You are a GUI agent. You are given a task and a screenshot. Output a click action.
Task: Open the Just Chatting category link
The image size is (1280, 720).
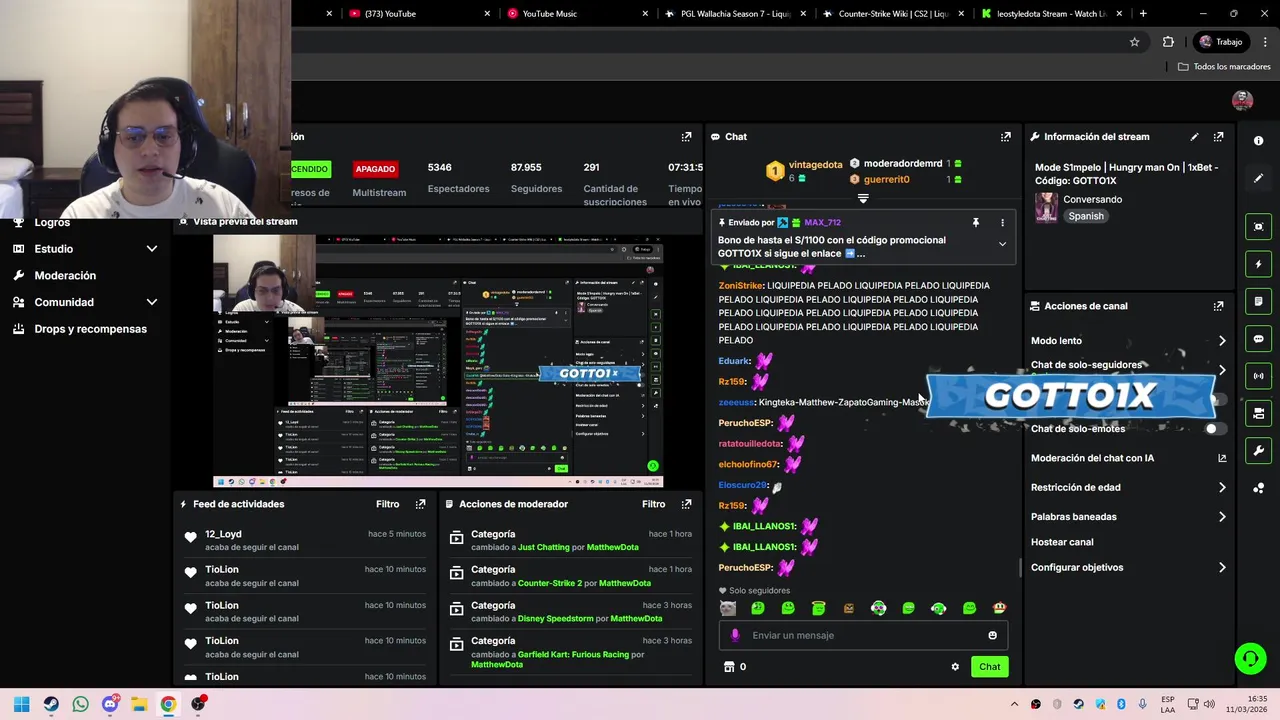(544, 548)
